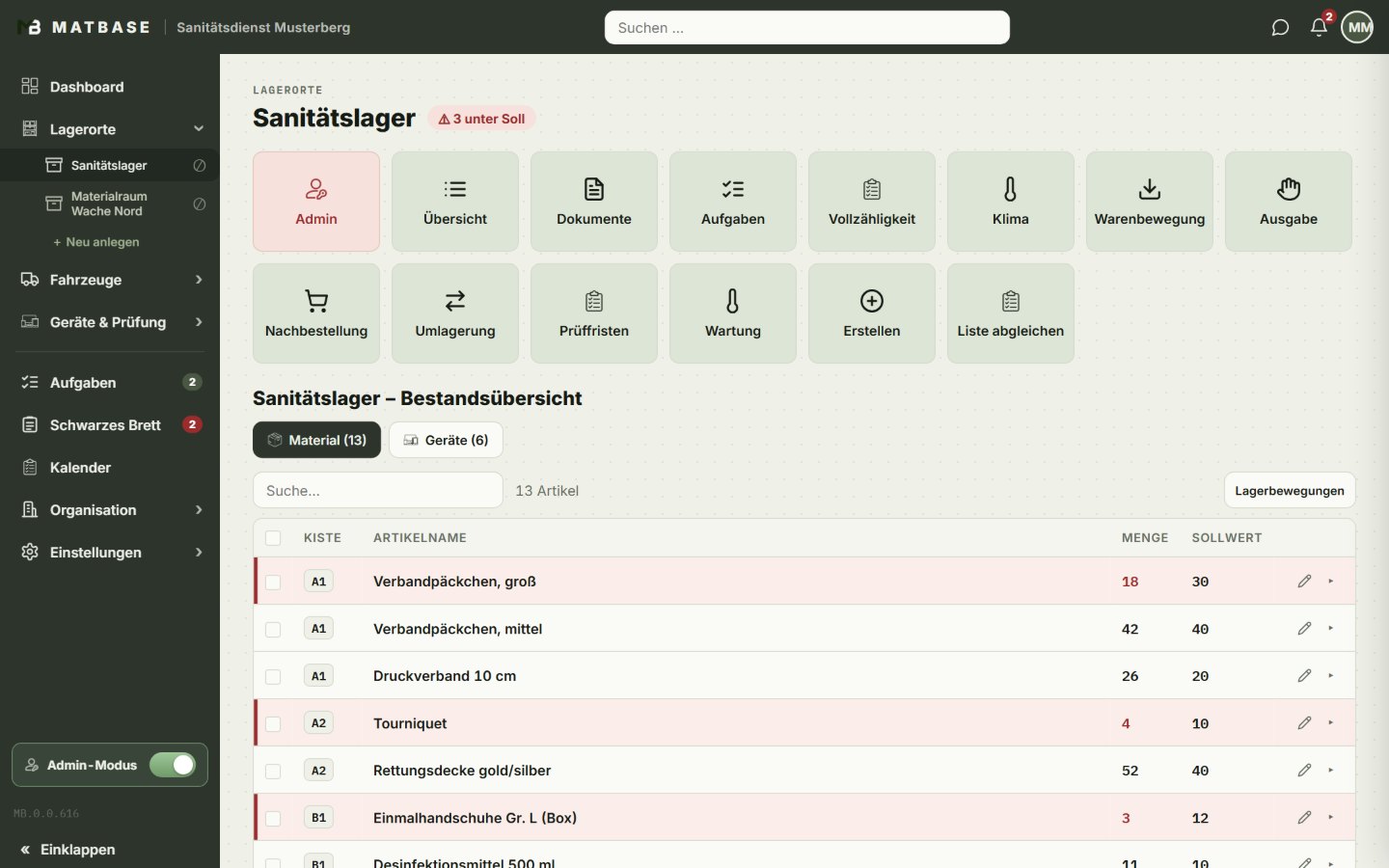Edit Tourniquet with pencil icon
The height and width of the screenshot is (868, 1389).
point(1304,722)
